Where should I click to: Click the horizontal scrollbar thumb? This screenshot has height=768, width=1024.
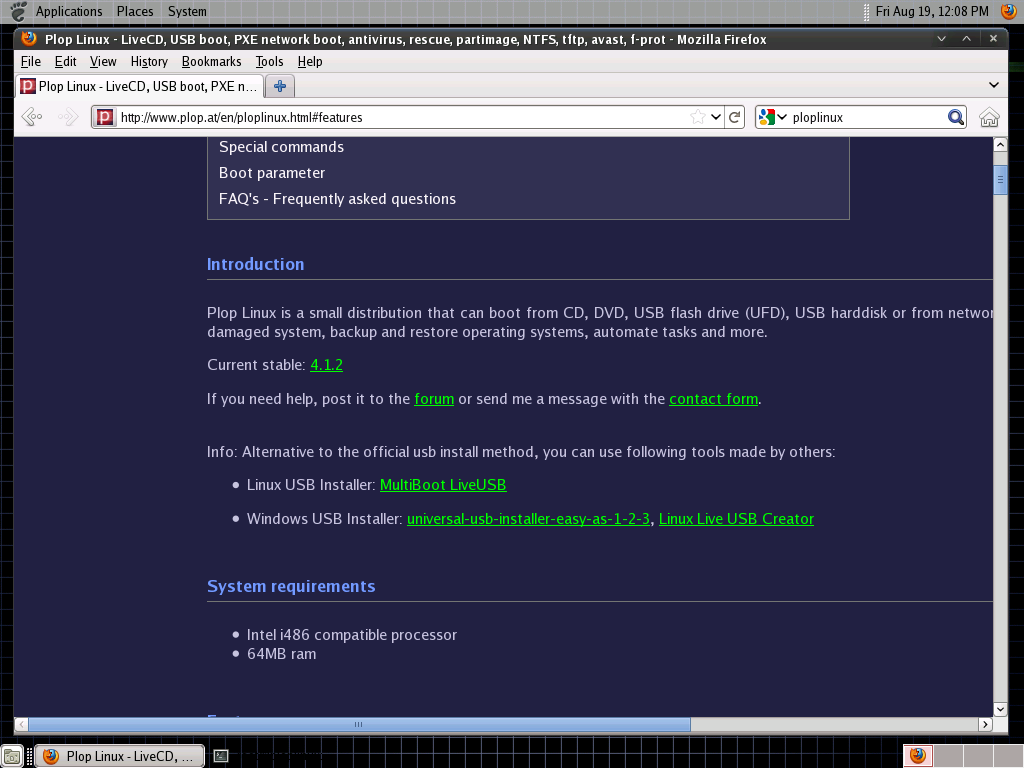[x=359, y=724]
